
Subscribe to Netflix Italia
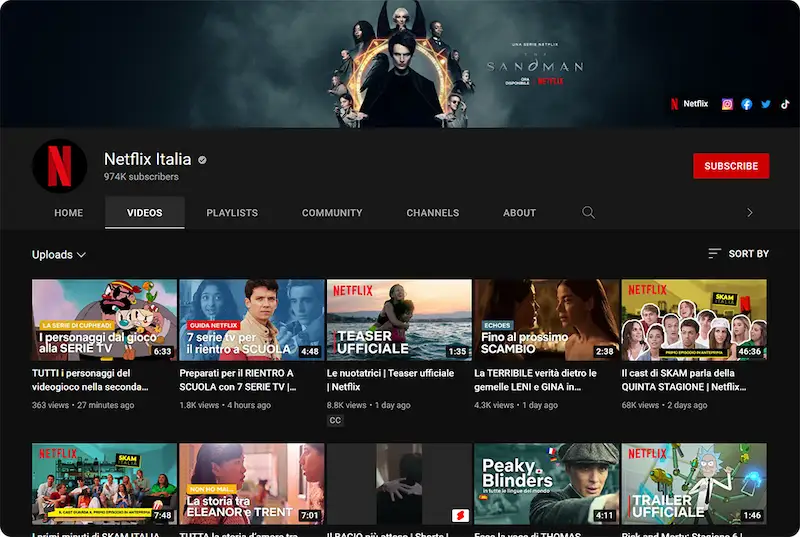click(x=731, y=166)
